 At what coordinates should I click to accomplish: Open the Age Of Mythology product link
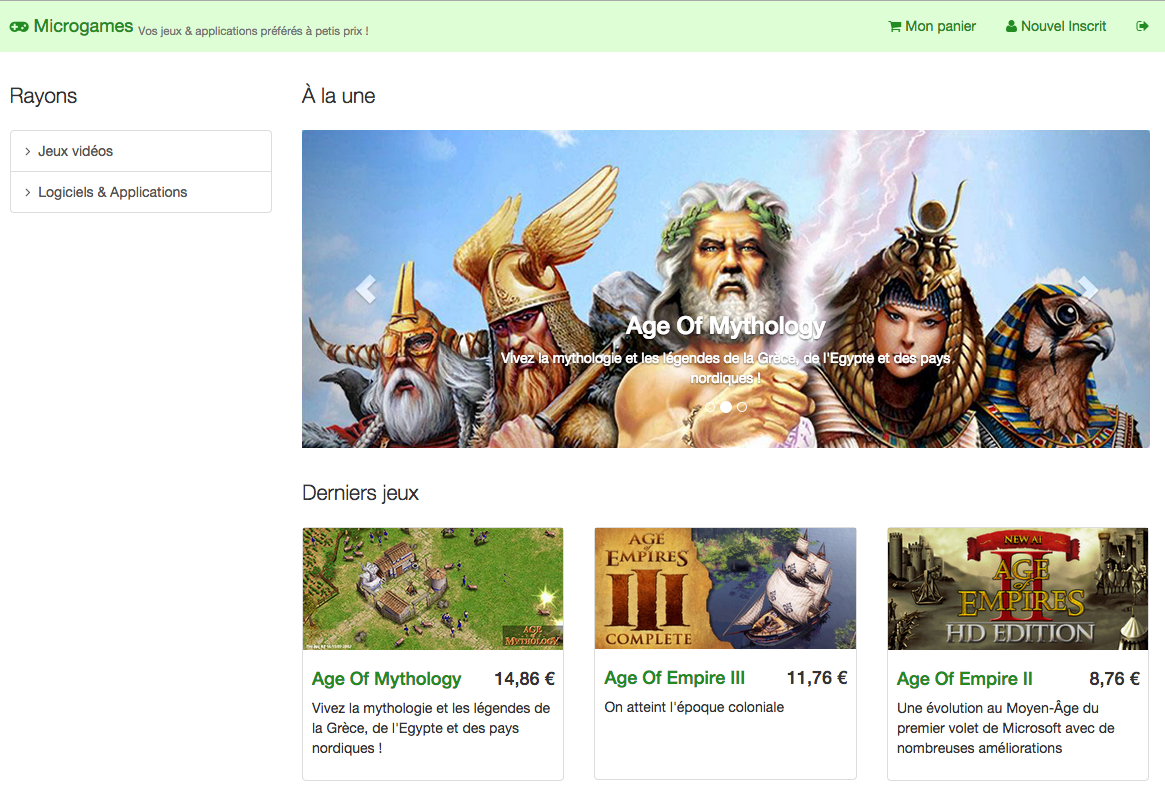[386, 679]
